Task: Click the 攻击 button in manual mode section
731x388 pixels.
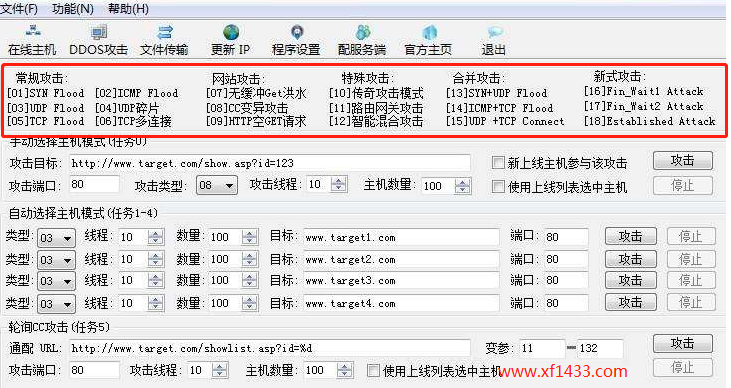Action: click(683, 160)
